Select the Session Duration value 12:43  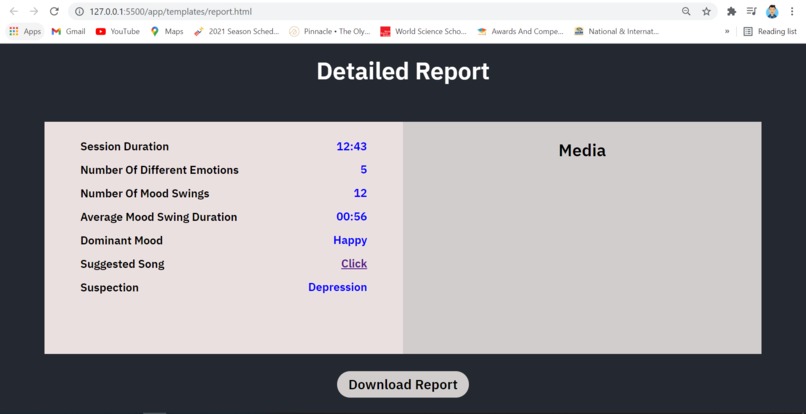(x=352, y=147)
